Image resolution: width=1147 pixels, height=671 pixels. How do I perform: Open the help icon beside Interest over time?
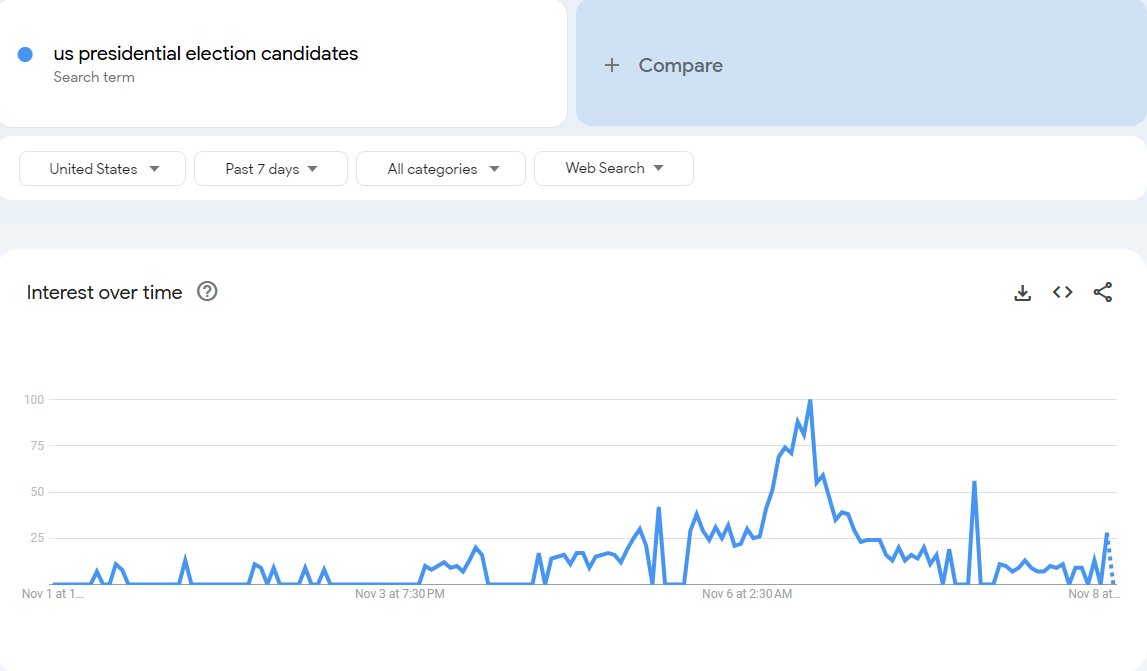[x=207, y=291]
